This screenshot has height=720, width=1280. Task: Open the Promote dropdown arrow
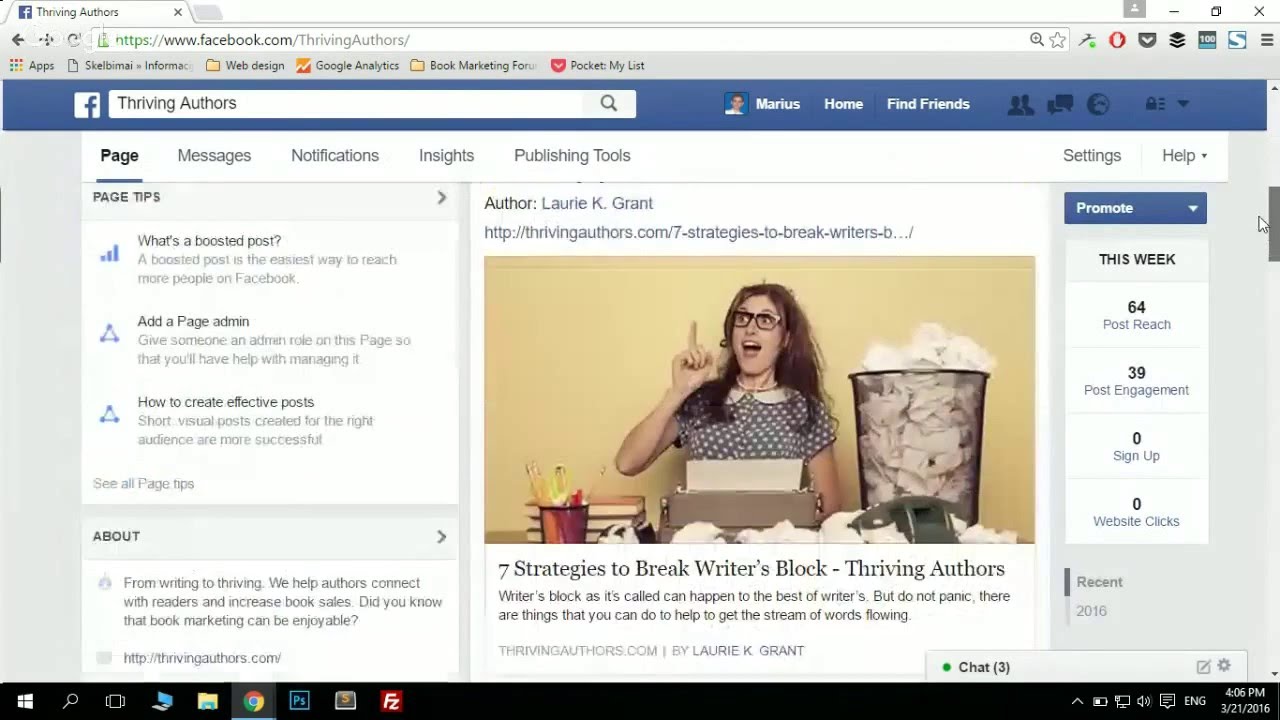click(x=1193, y=208)
